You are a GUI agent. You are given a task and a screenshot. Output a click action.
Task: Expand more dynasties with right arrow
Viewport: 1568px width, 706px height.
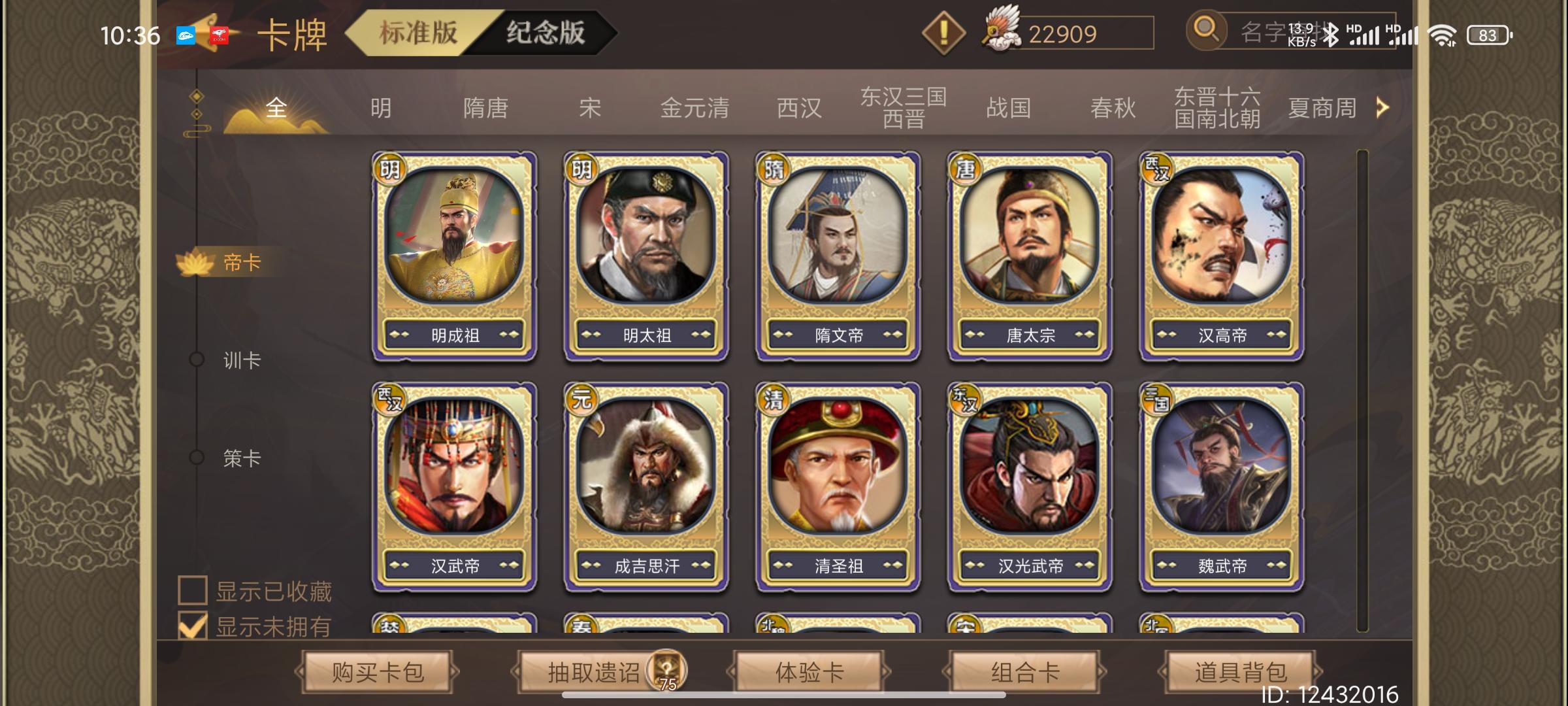pyautogui.click(x=1381, y=107)
